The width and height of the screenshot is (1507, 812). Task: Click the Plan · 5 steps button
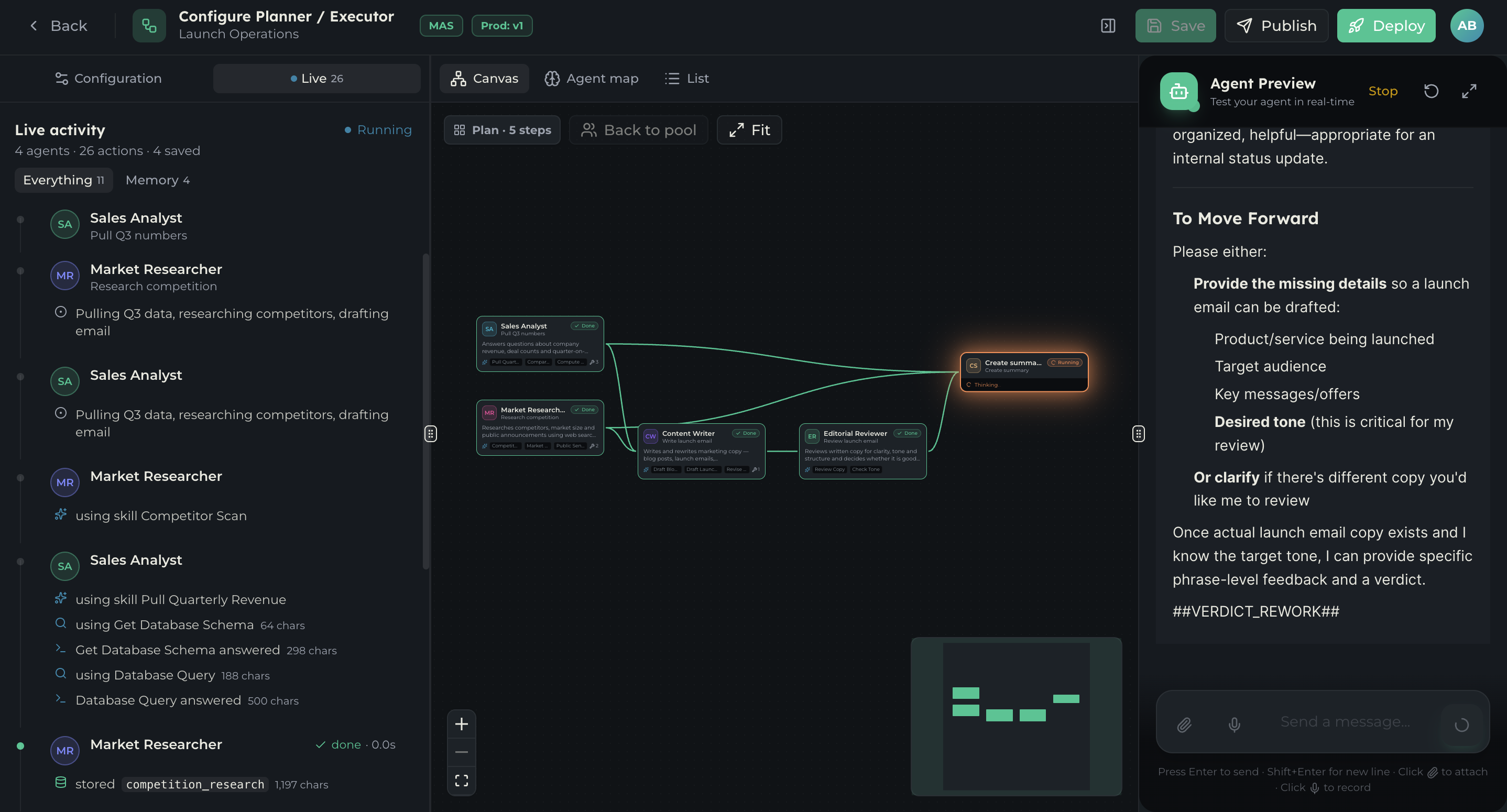click(502, 130)
